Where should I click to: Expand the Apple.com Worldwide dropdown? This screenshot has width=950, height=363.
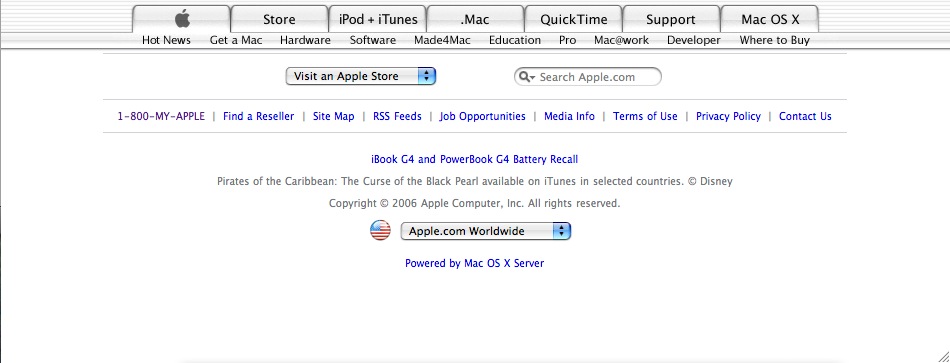coord(485,231)
